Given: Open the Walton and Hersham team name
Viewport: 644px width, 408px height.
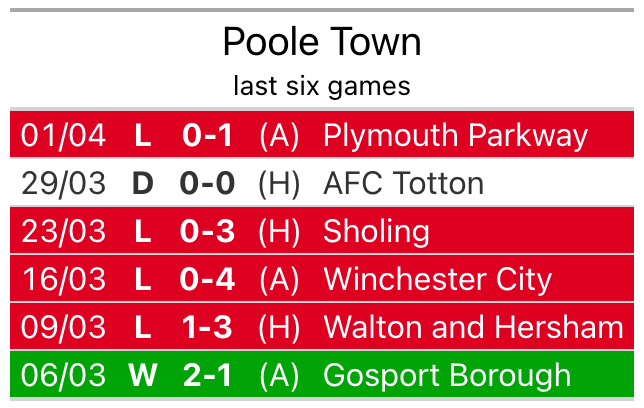Looking at the screenshot, I should [x=473, y=327].
